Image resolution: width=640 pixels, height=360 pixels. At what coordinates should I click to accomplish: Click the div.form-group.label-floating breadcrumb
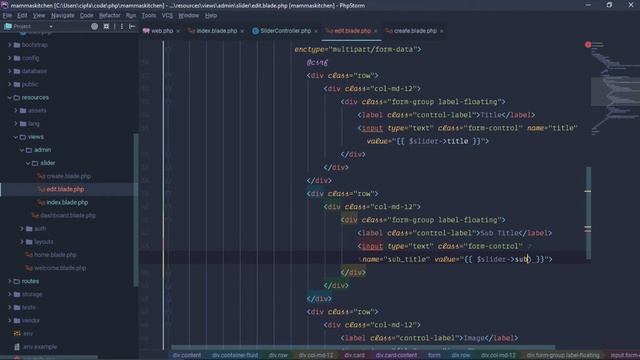point(563,356)
